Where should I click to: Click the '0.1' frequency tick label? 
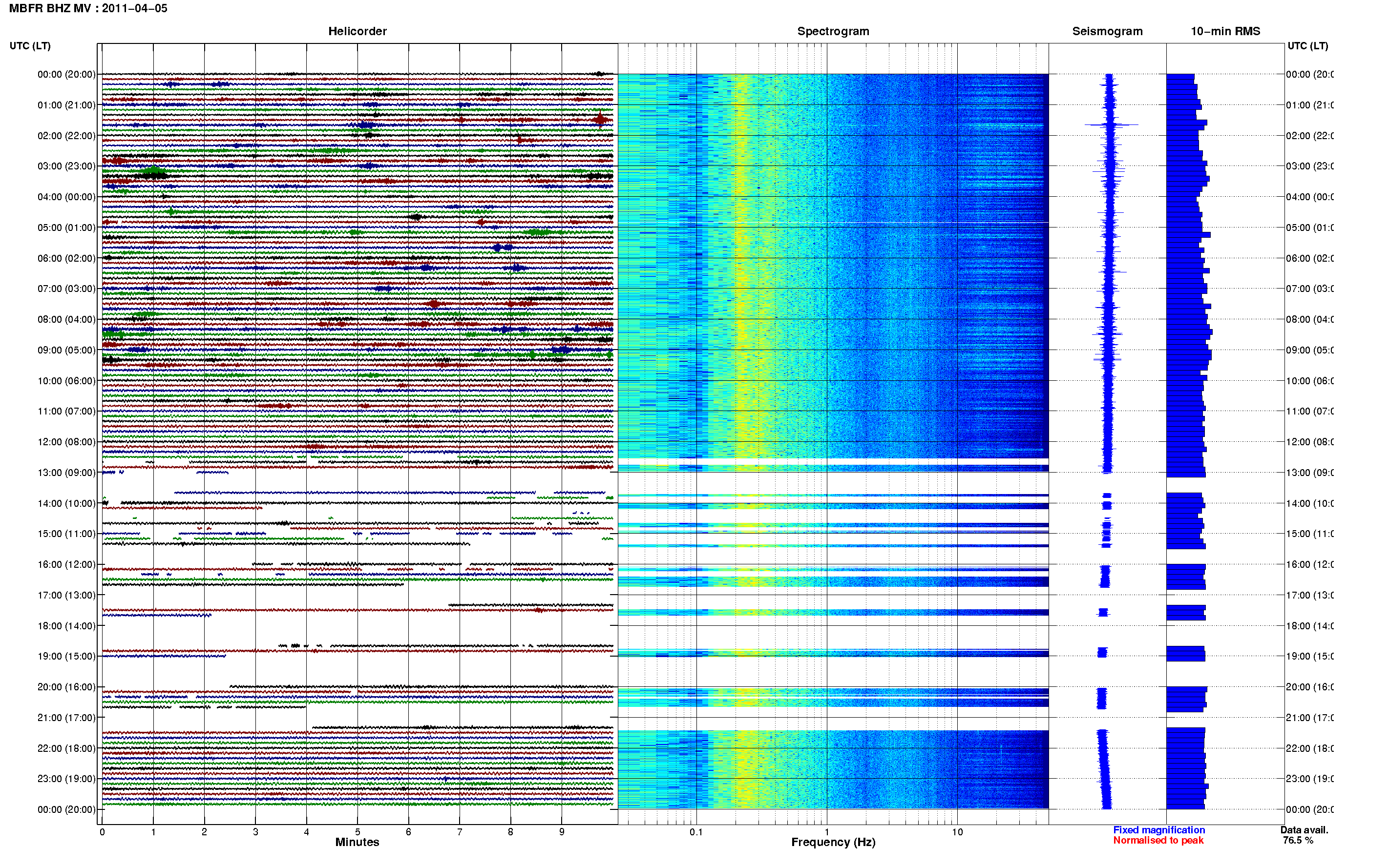696,832
